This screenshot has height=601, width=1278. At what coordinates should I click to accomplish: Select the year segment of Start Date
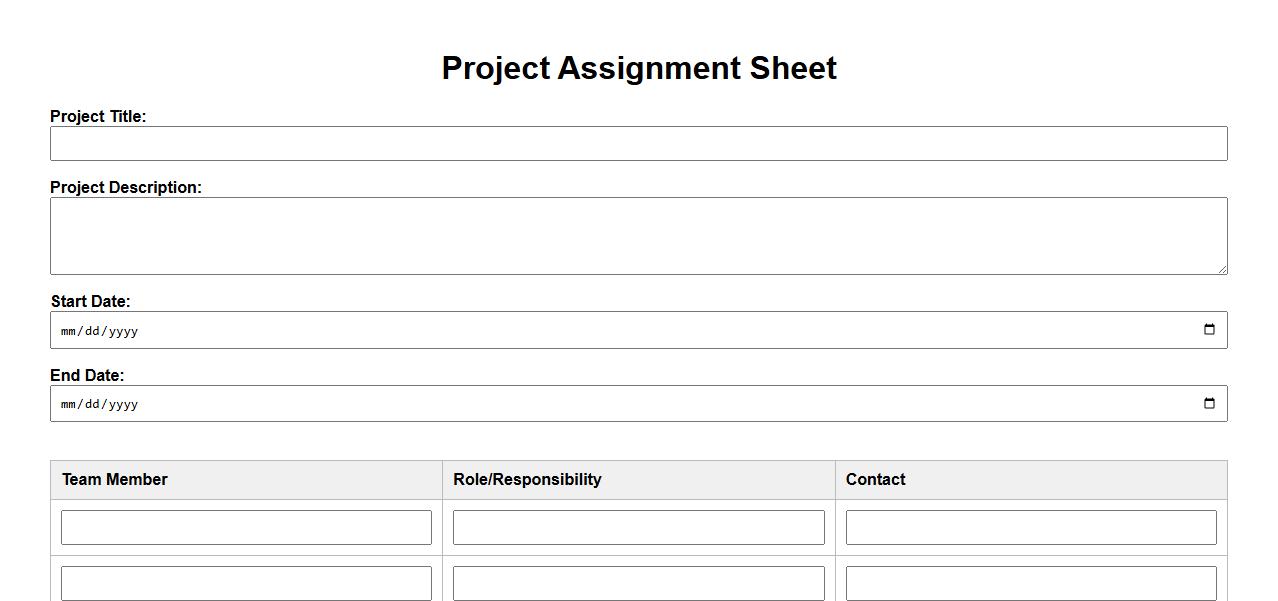(123, 331)
